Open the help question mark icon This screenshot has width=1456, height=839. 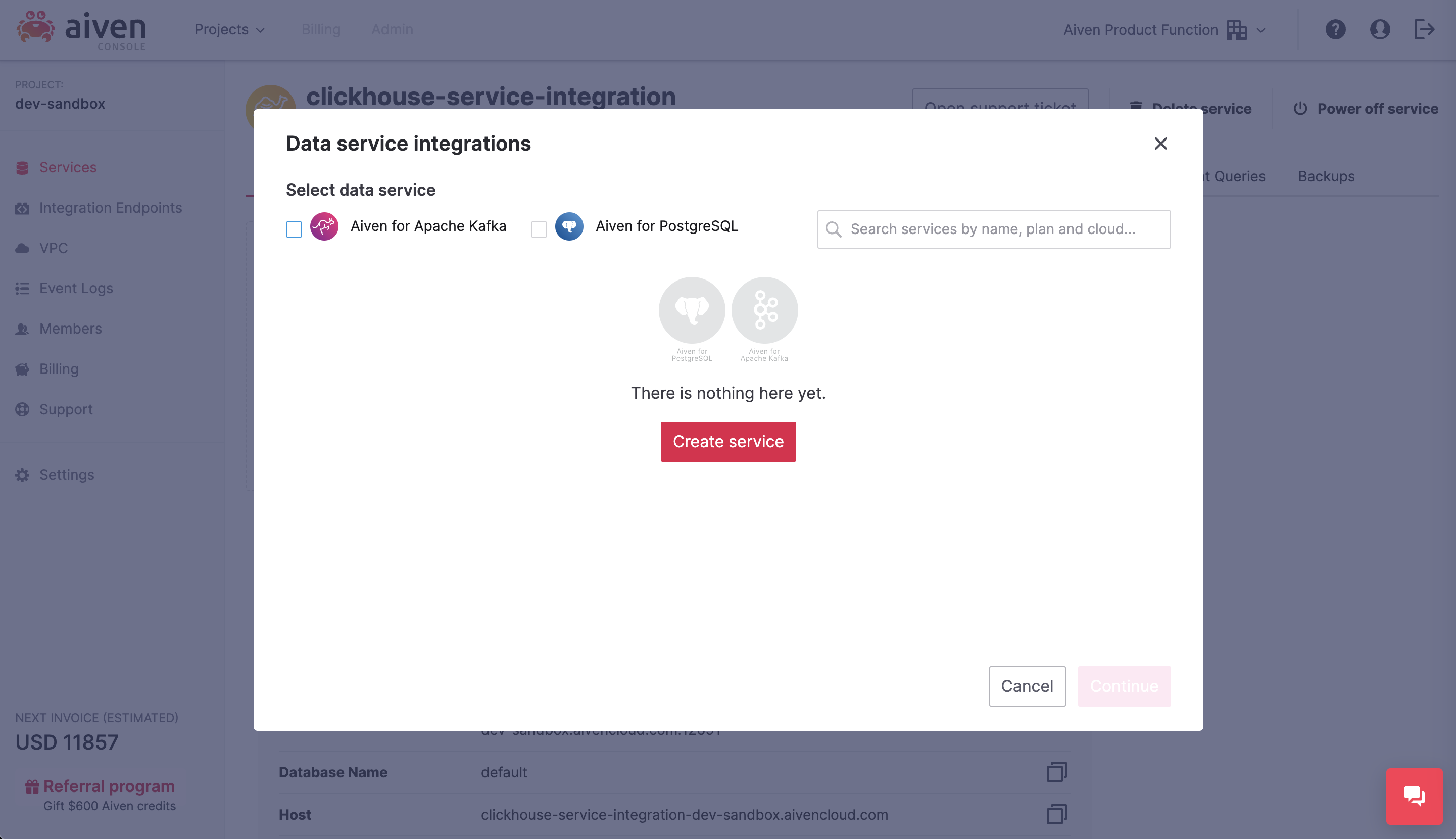pos(1335,29)
